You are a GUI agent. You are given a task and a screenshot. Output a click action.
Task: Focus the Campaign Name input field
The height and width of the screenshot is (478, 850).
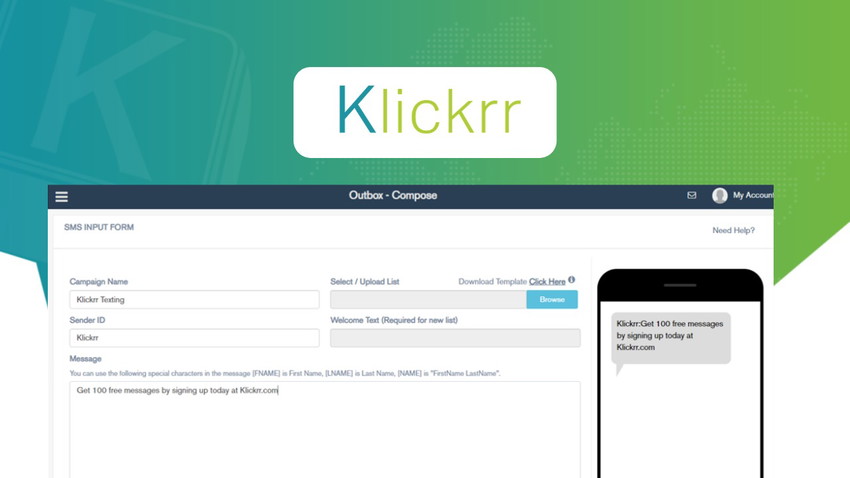click(x=194, y=300)
